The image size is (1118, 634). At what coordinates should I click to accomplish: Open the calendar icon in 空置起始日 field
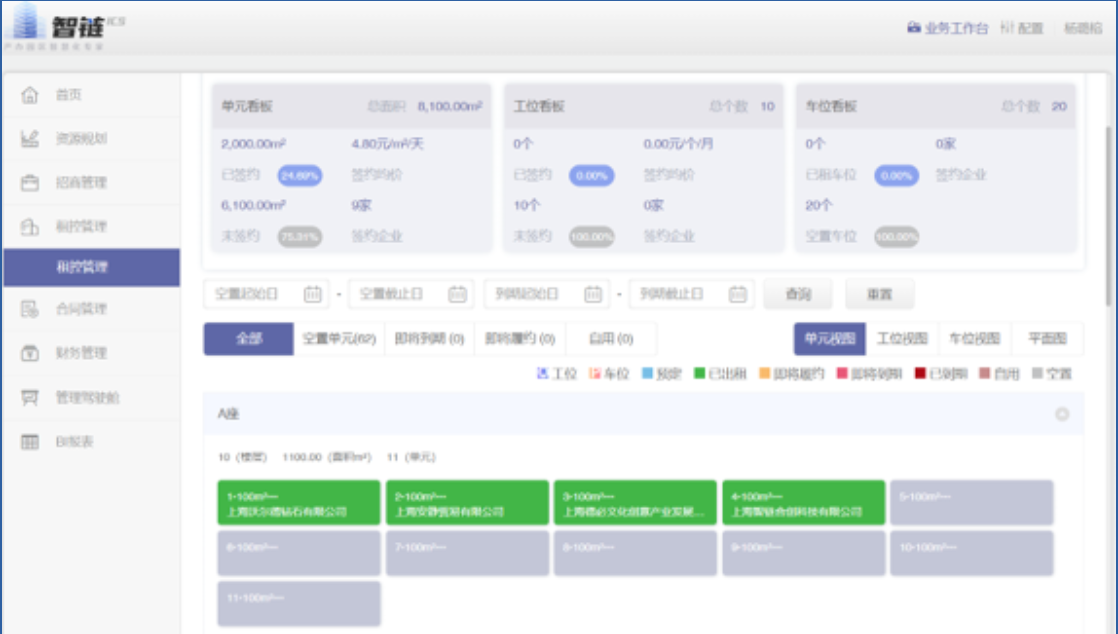pyautogui.click(x=312, y=294)
